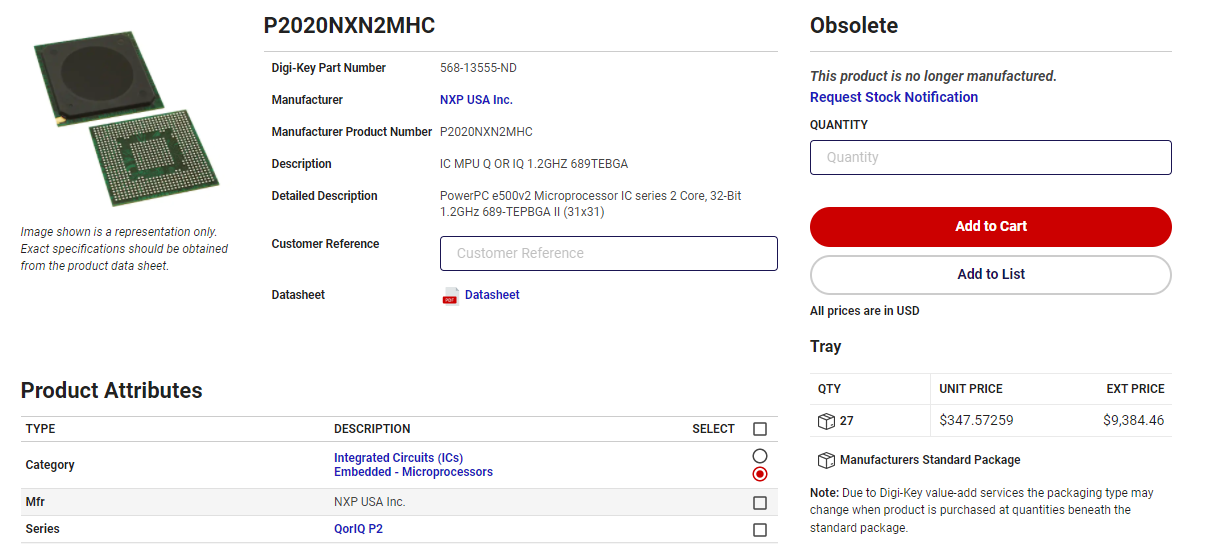Click the Tray packaging heading

click(825, 347)
